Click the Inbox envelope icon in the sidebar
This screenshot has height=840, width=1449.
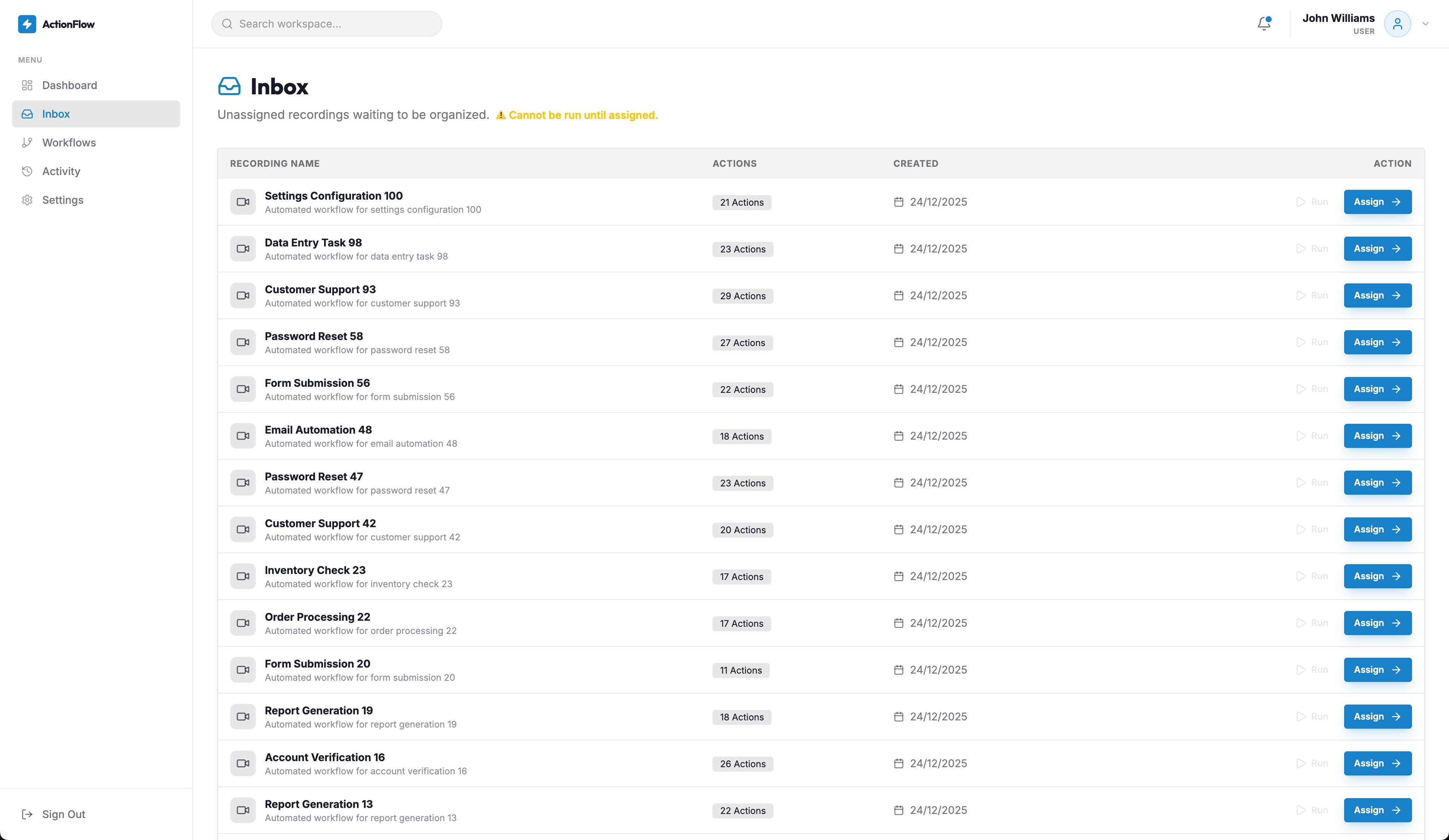[x=27, y=114]
